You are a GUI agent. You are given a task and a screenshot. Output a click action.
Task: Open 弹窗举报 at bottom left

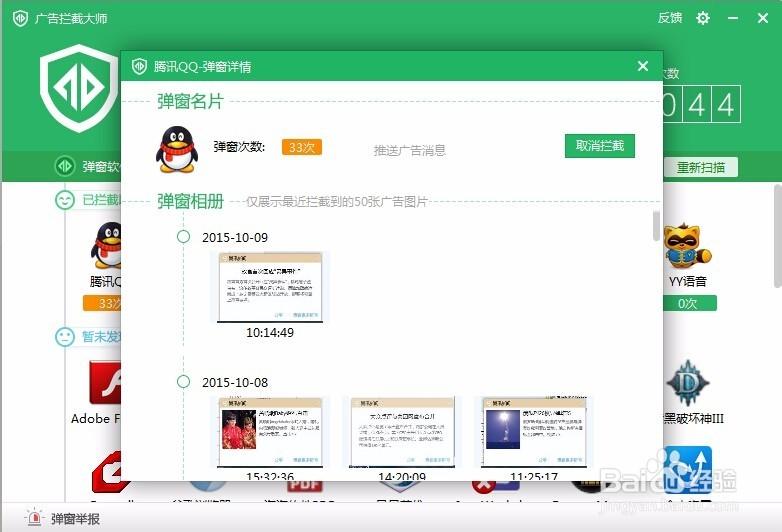(x=76, y=519)
